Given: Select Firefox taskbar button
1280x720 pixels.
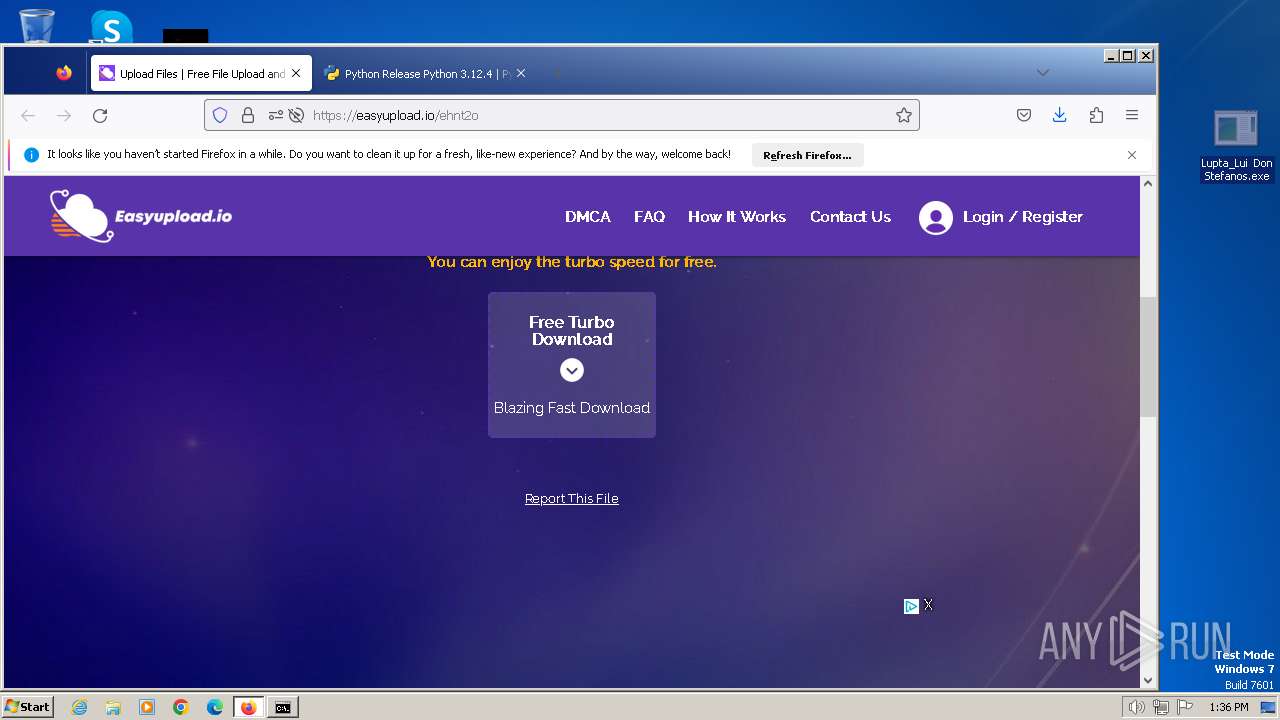Looking at the screenshot, I should [249, 707].
